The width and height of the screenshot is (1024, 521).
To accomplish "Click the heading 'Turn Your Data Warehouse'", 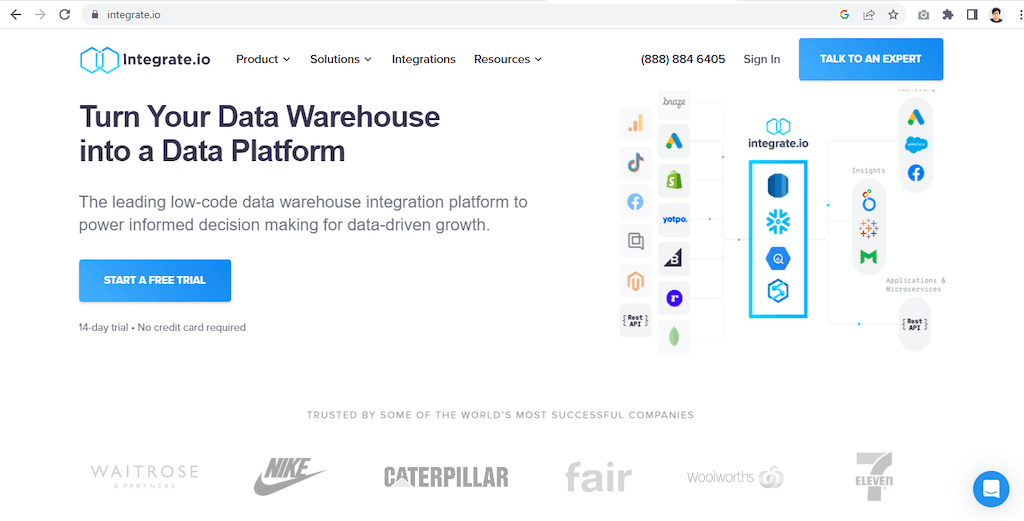I will [260, 117].
